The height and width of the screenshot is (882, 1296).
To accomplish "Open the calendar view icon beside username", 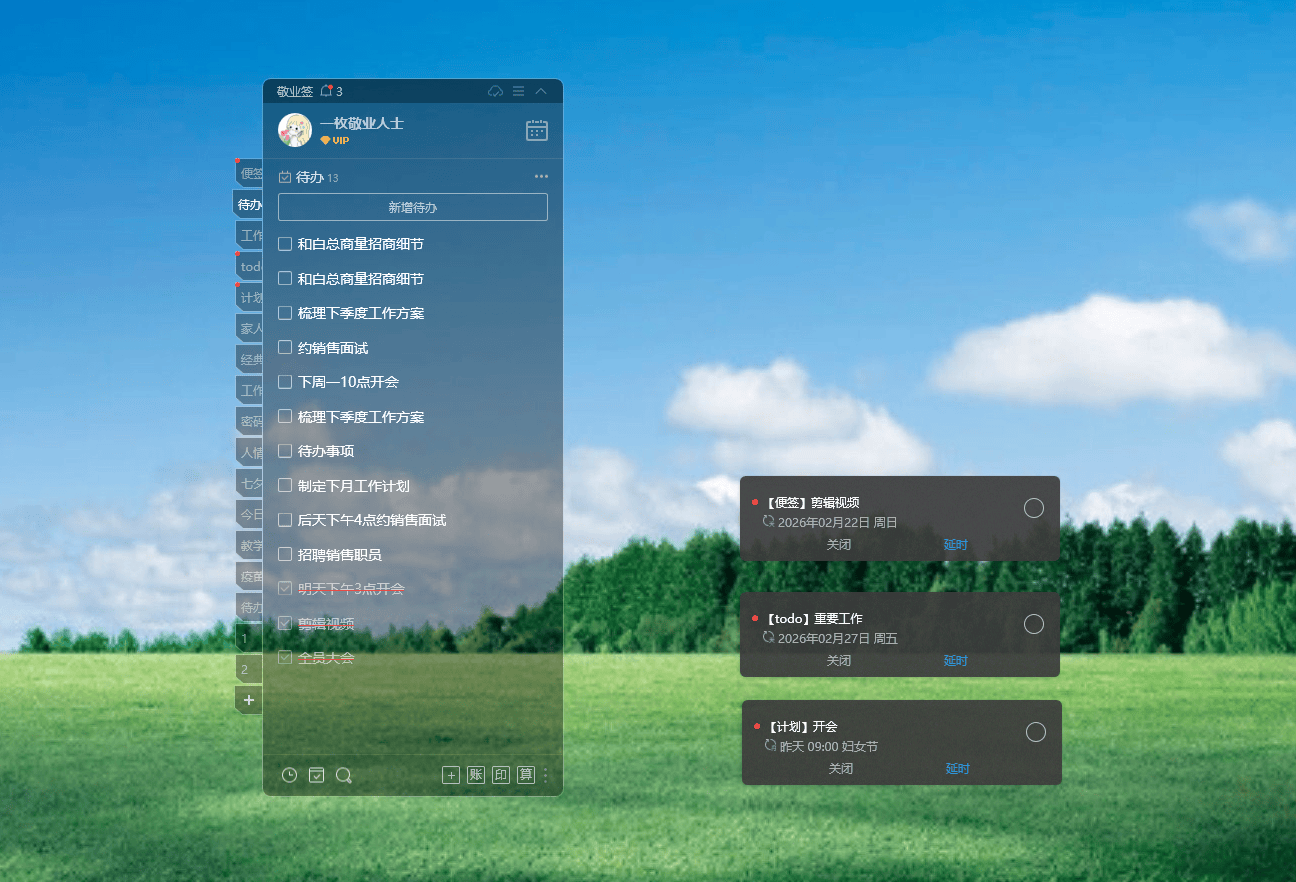I will (537, 130).
